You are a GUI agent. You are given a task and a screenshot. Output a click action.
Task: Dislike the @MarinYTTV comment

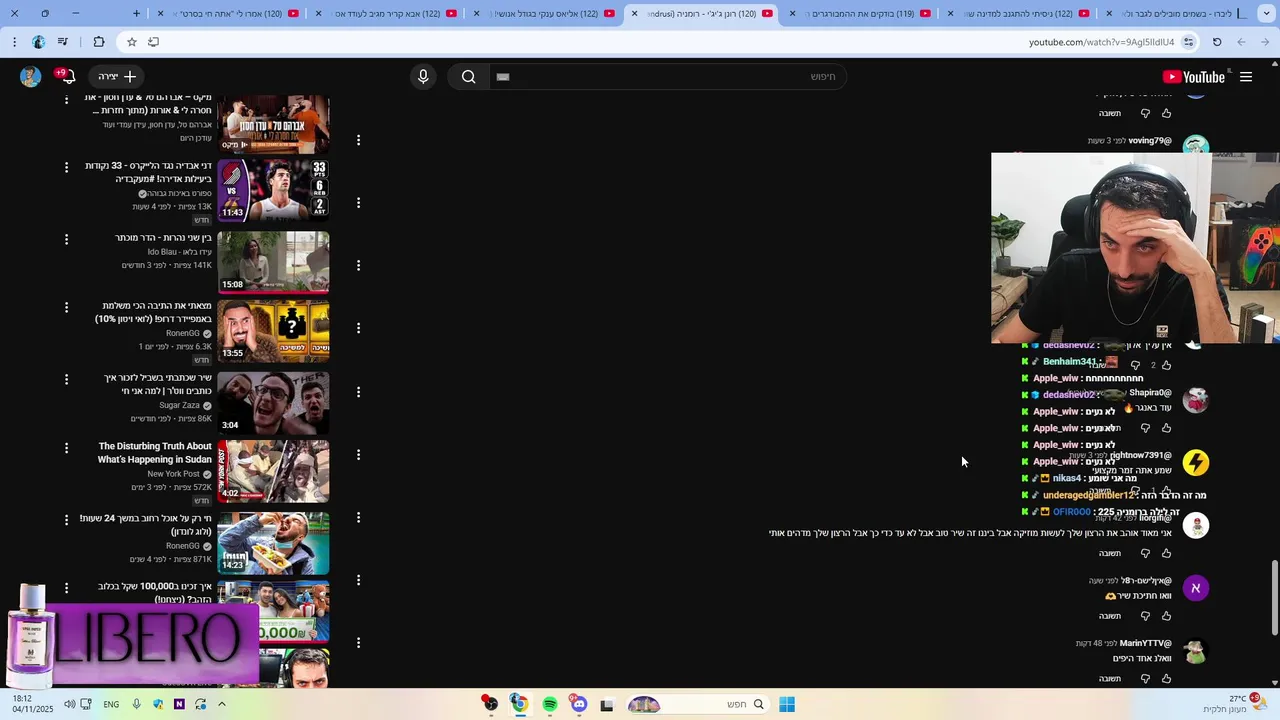coord(1145,679)
